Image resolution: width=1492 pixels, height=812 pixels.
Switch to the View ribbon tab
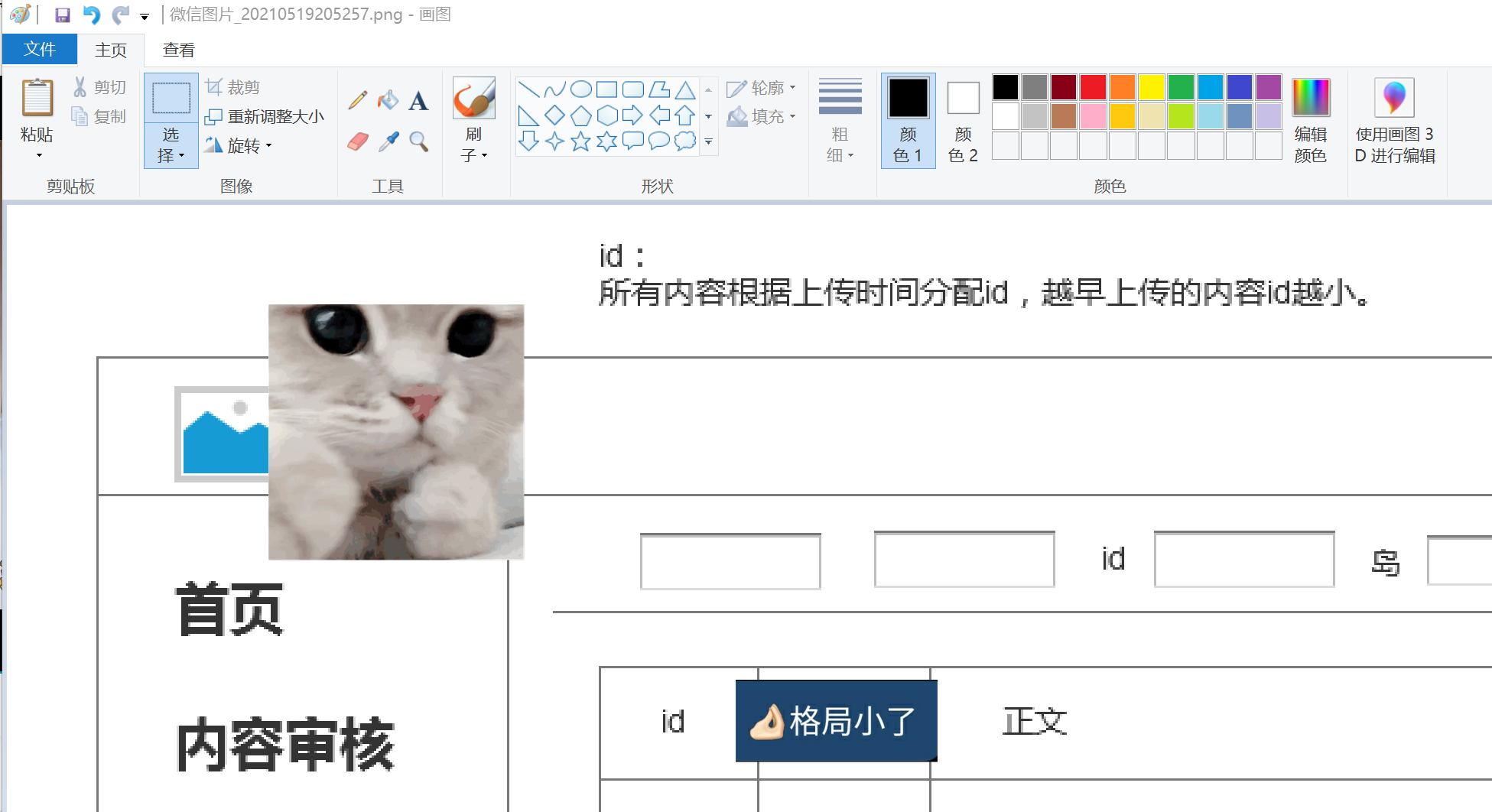179,50
